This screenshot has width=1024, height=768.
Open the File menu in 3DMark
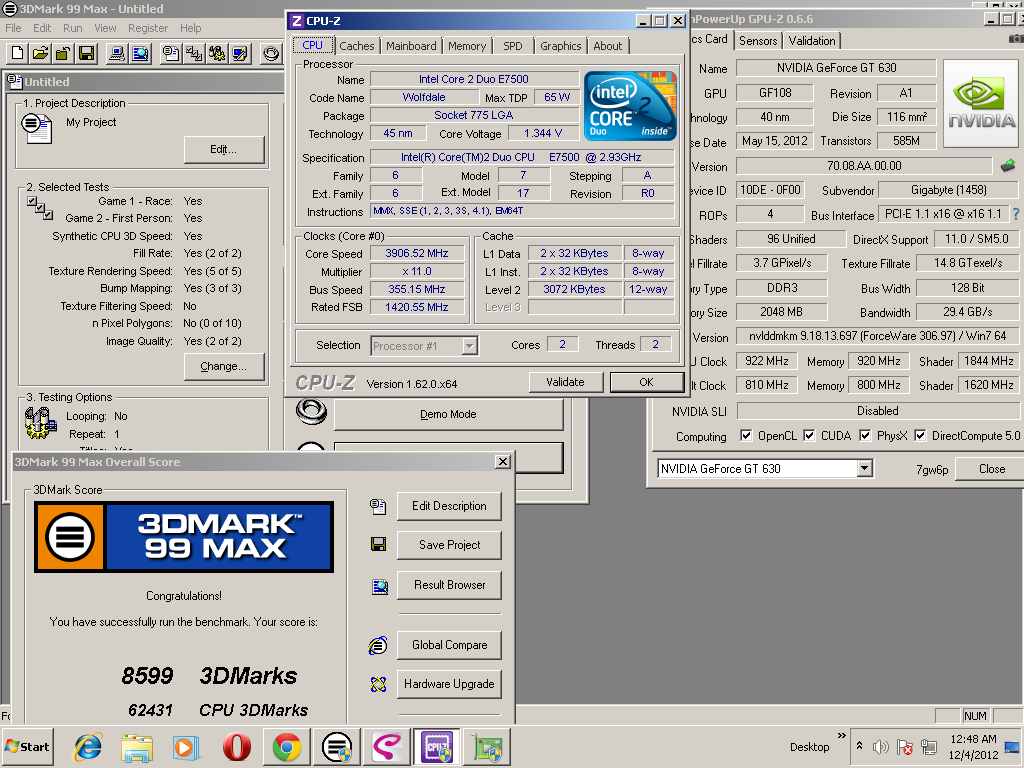coord(13,28)
